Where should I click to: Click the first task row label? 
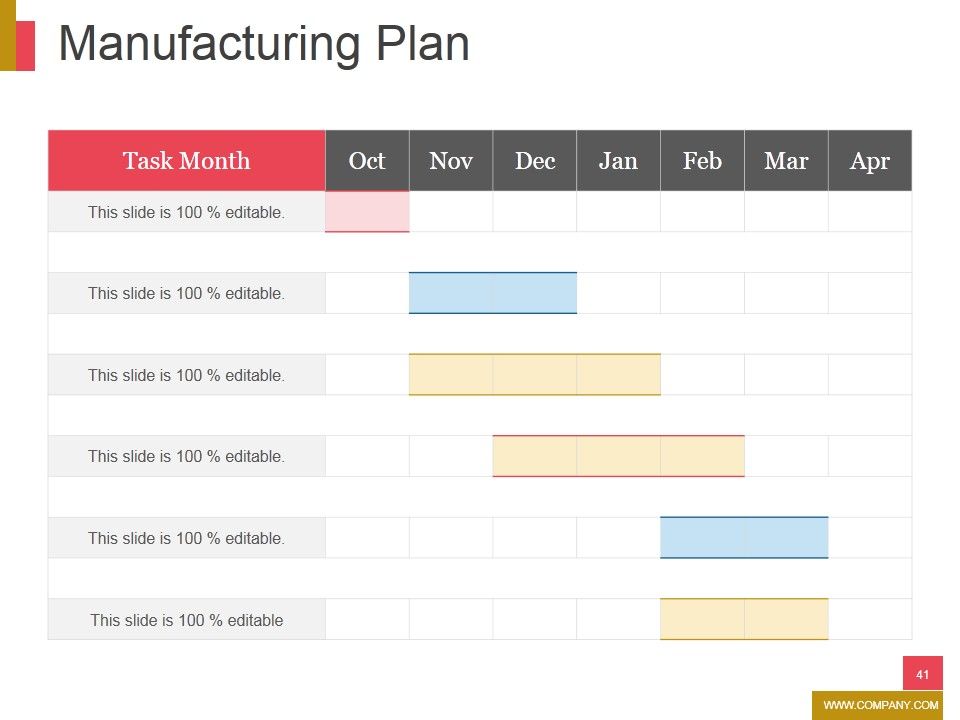pyautogui.click(x=187, y=212)
